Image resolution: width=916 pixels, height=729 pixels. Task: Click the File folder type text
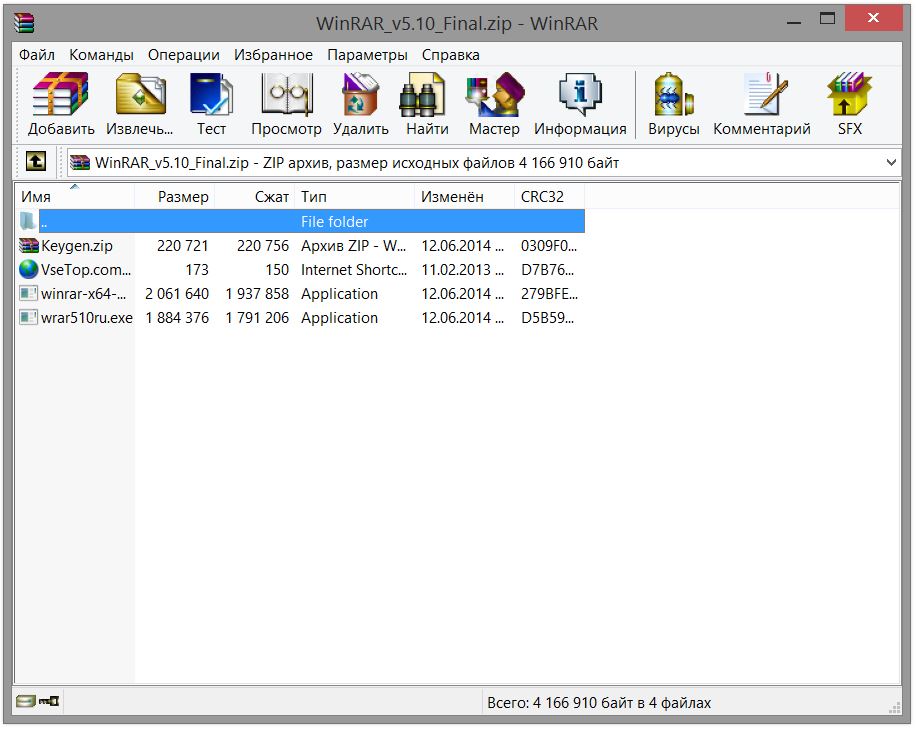click(334, 222)
